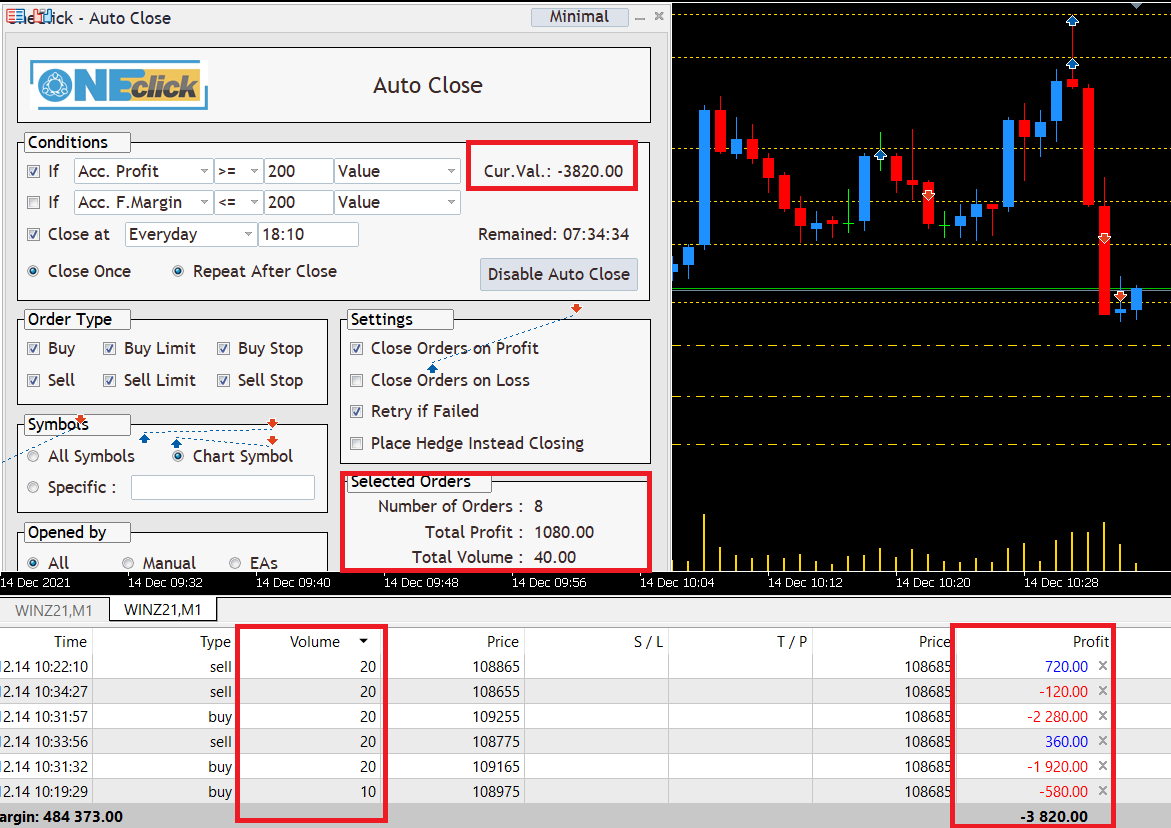Enable Close Orders on Loss

tap(357, 380)
